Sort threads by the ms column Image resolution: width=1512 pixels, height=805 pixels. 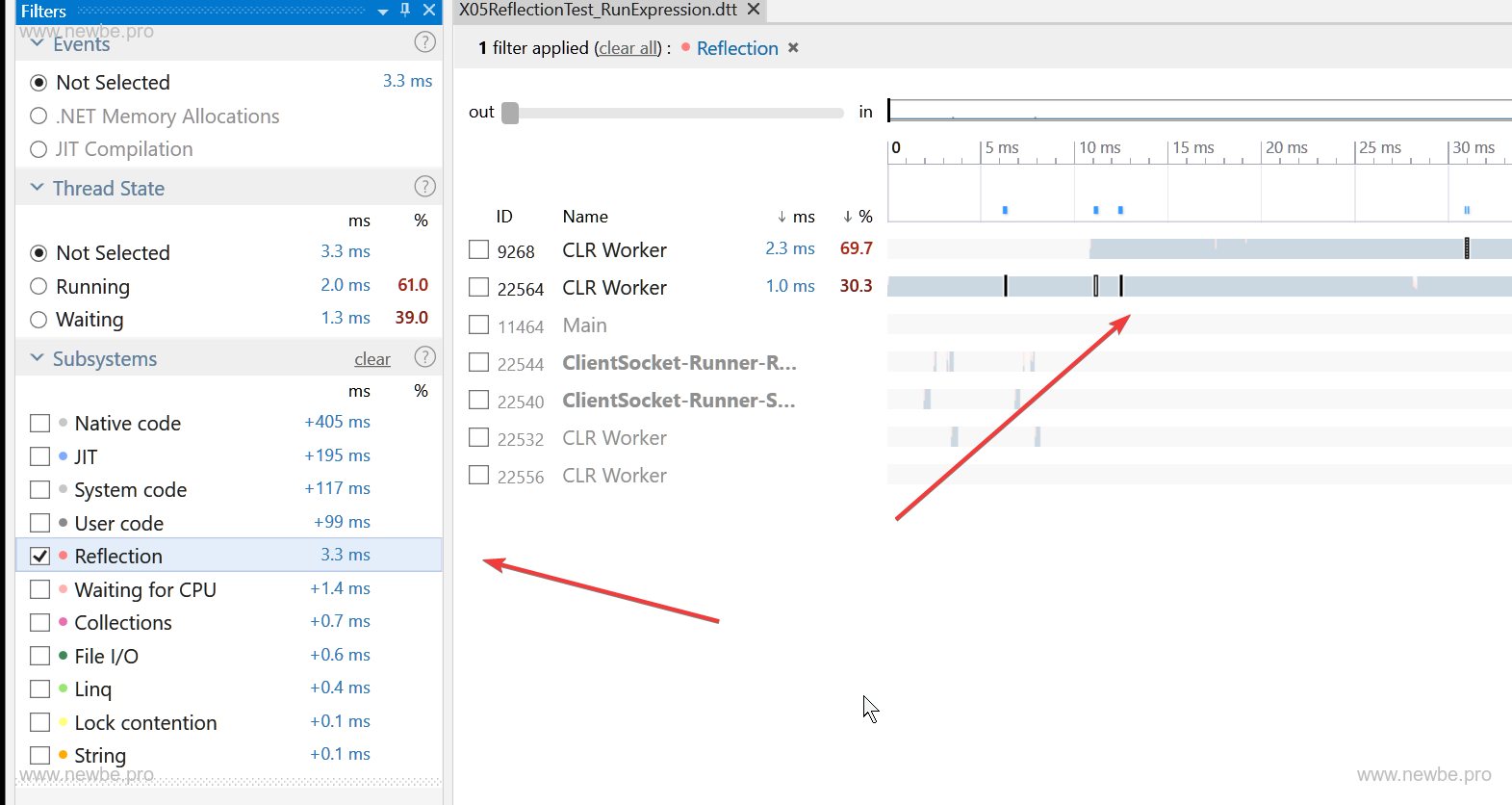pyautogui.click(x=798, y=217)
